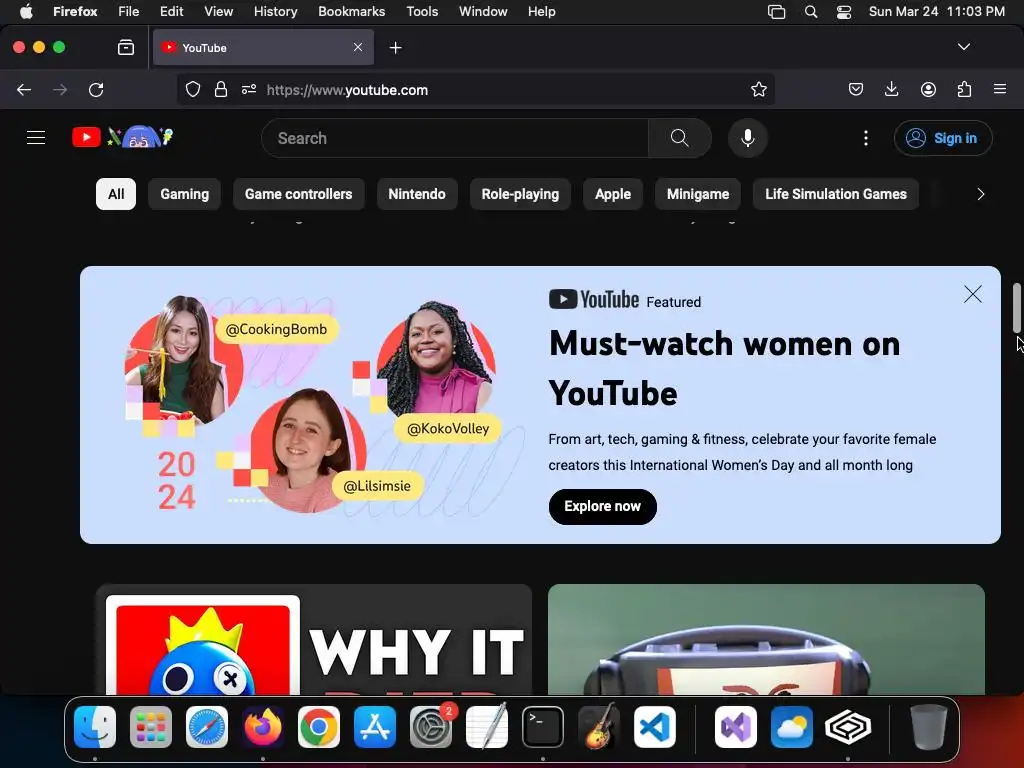Open Launchpad from the Dock
Screen dimensions: 1024x768
pyautogui.click(x=151, y=727)
